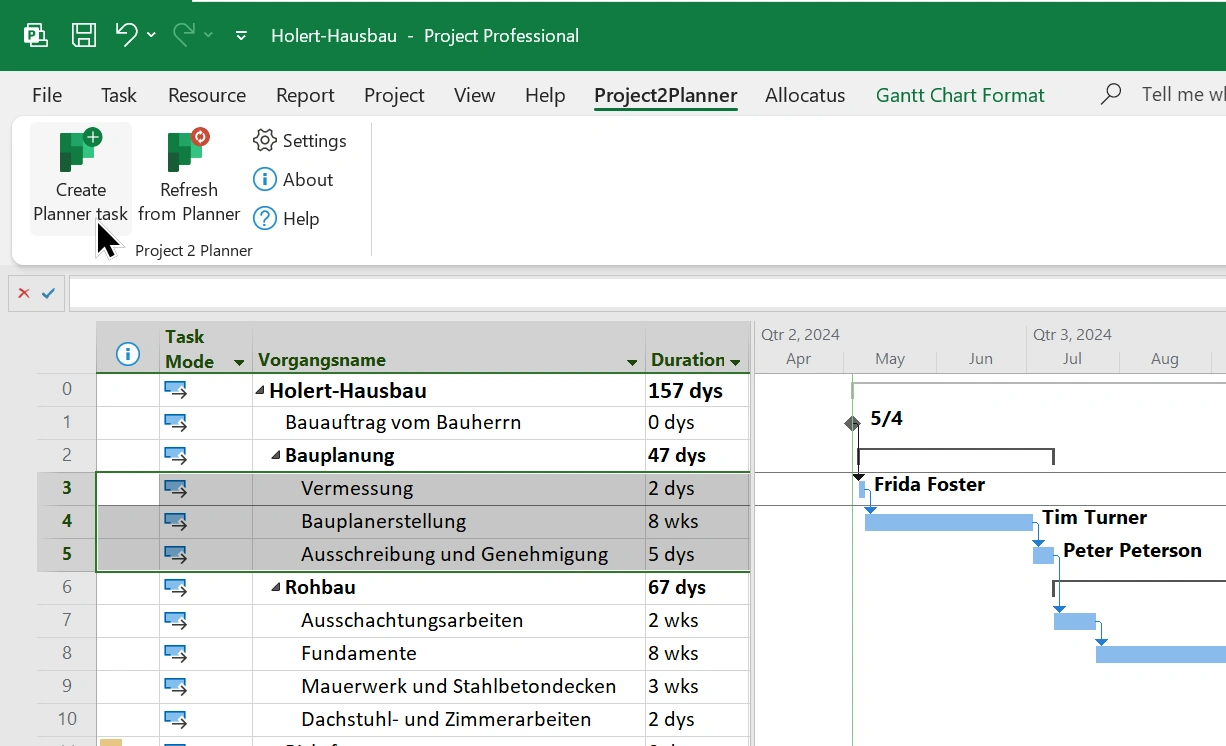Open the Duration column filter dropdown
The image size is (1226, 746).
click(x=736, y=362)
